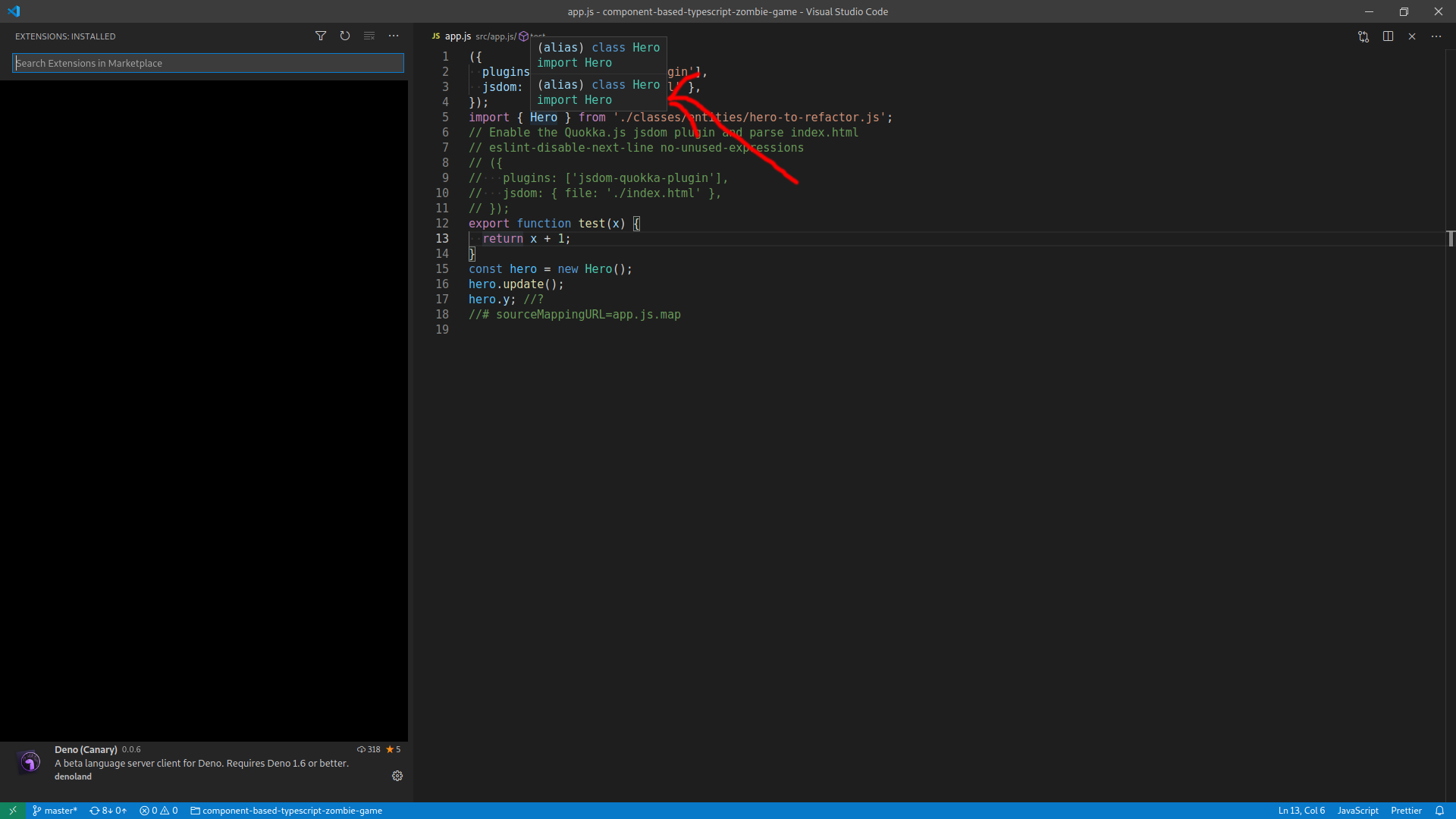Click the synchronize changes icon showing 8 down
Viewport: 1456px width, 819px height.
pyautogui.click(x=108, y=811)
